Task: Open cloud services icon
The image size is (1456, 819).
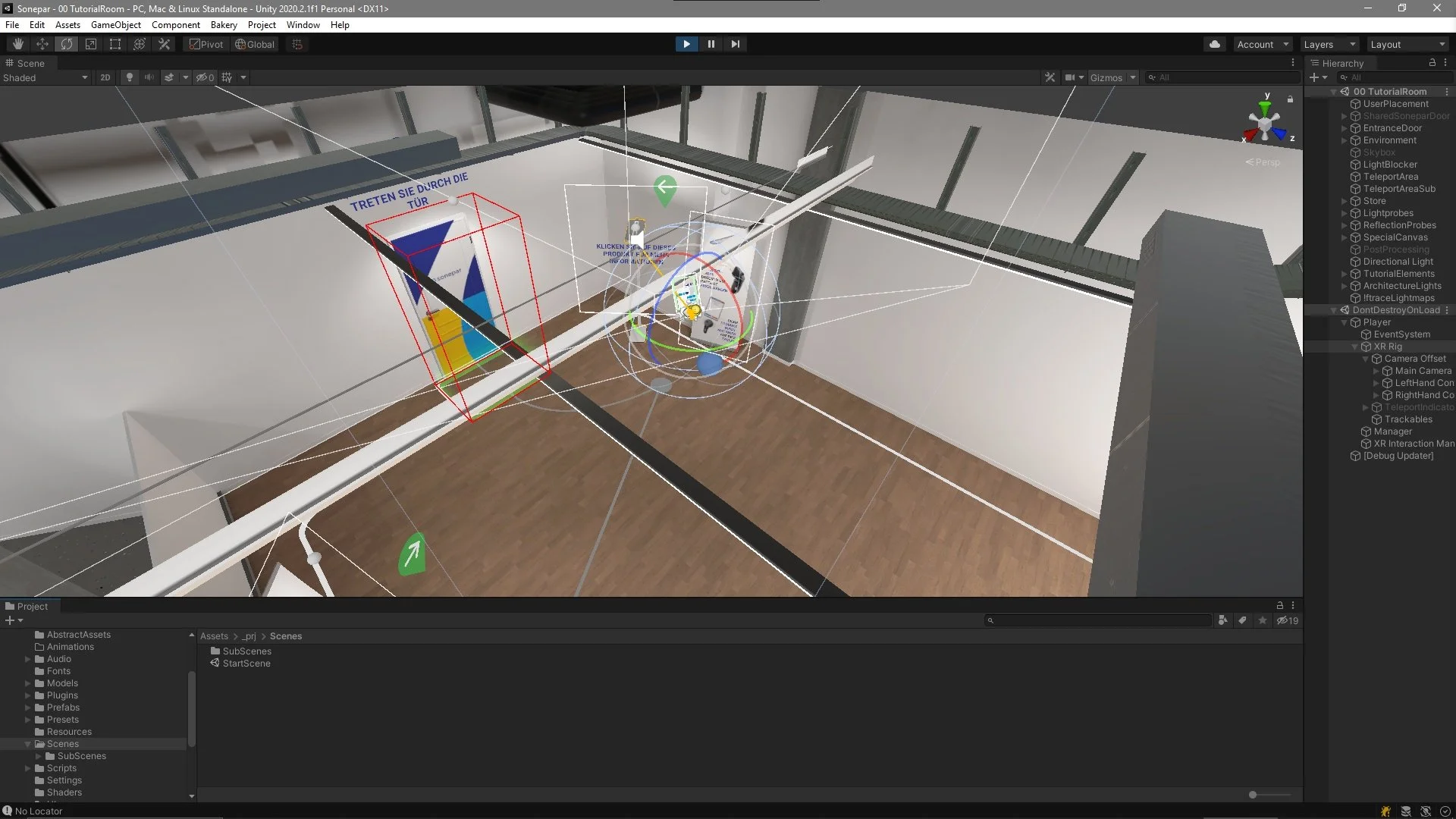Action: [x=1215, y=44]
